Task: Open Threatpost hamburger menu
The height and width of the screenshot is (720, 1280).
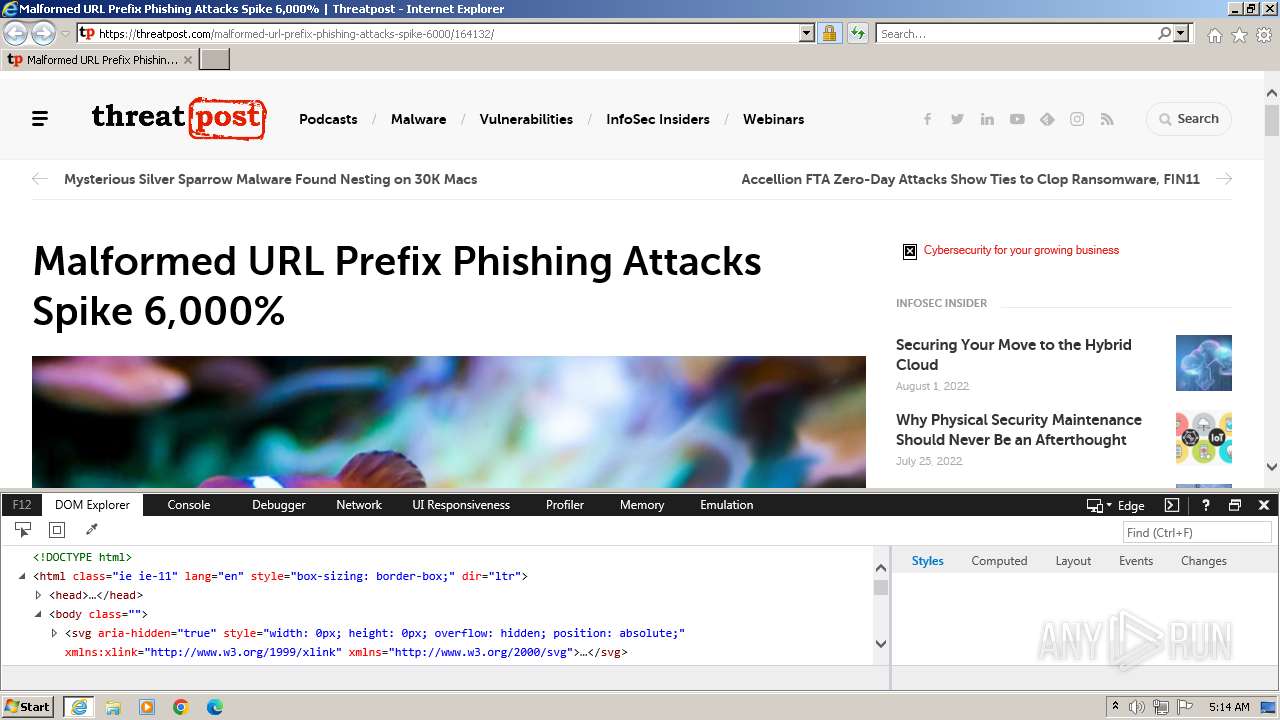Action: click(40, 119)
